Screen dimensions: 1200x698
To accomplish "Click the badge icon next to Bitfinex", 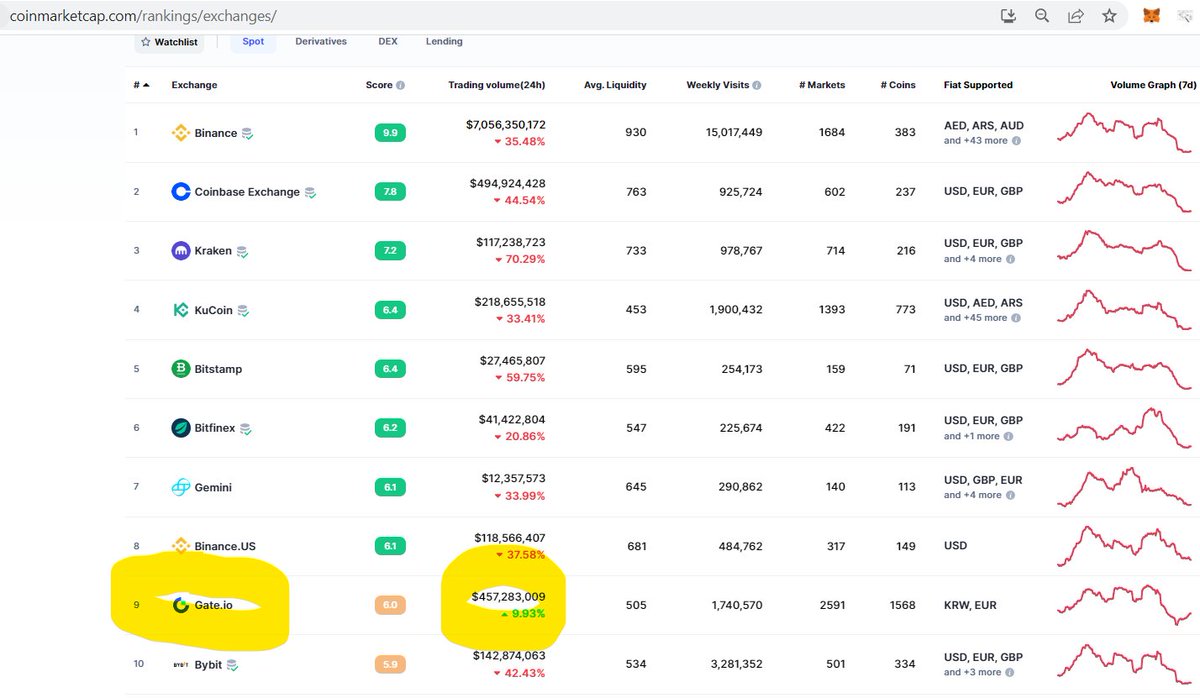I will click(x=246, y=429).
